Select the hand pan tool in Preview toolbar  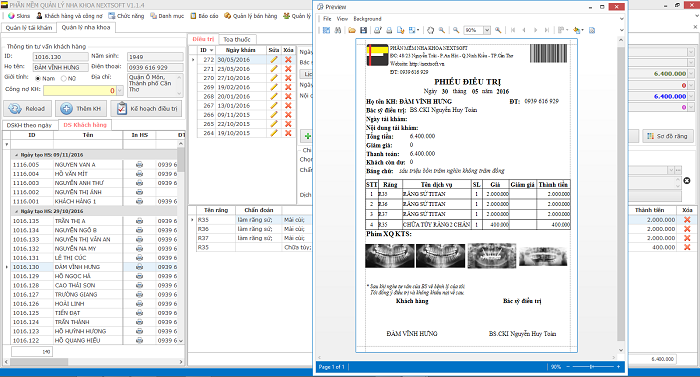point(430,30)
